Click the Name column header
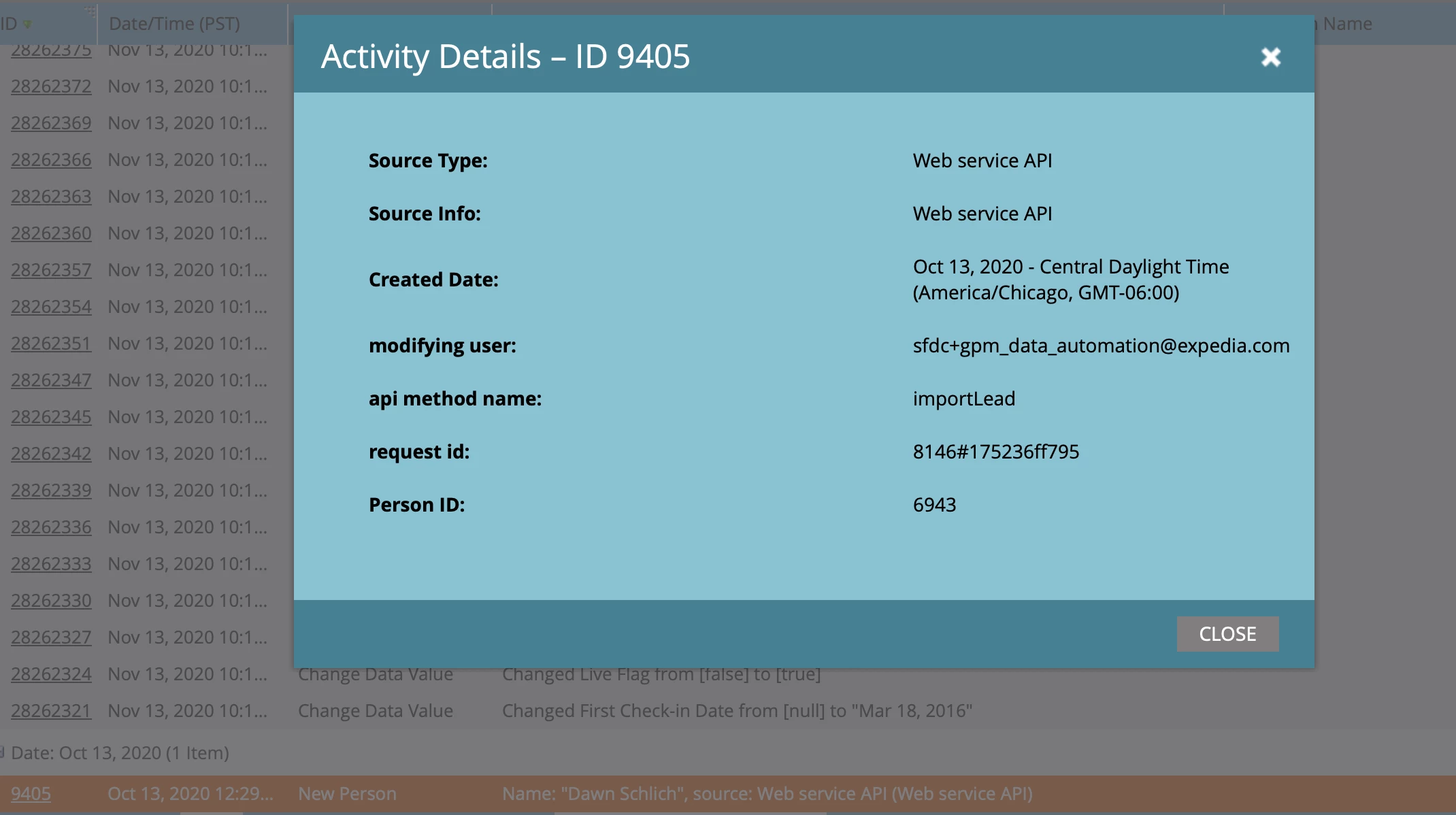 [x=1346, y=24]
